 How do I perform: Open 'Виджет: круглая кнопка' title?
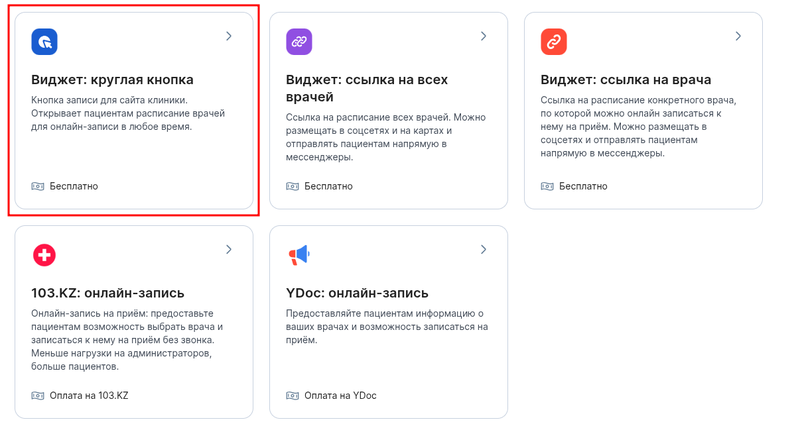coord(112,79)
